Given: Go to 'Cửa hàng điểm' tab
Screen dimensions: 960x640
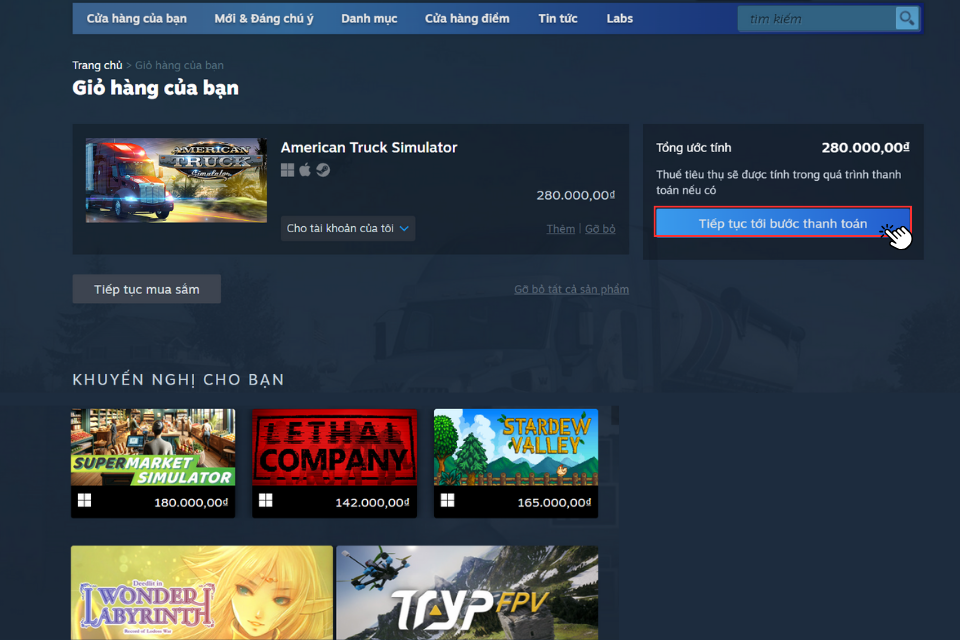Looking at the screenshot, I should [467, 18].
